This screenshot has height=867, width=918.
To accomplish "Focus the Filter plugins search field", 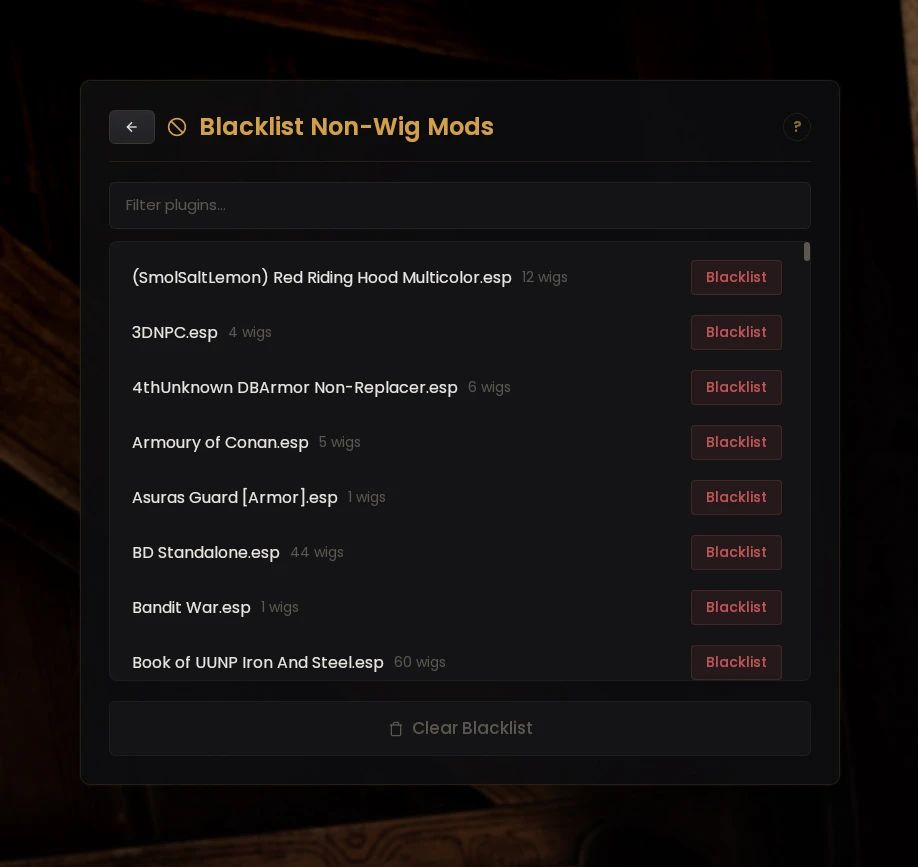I will point(459,205).
